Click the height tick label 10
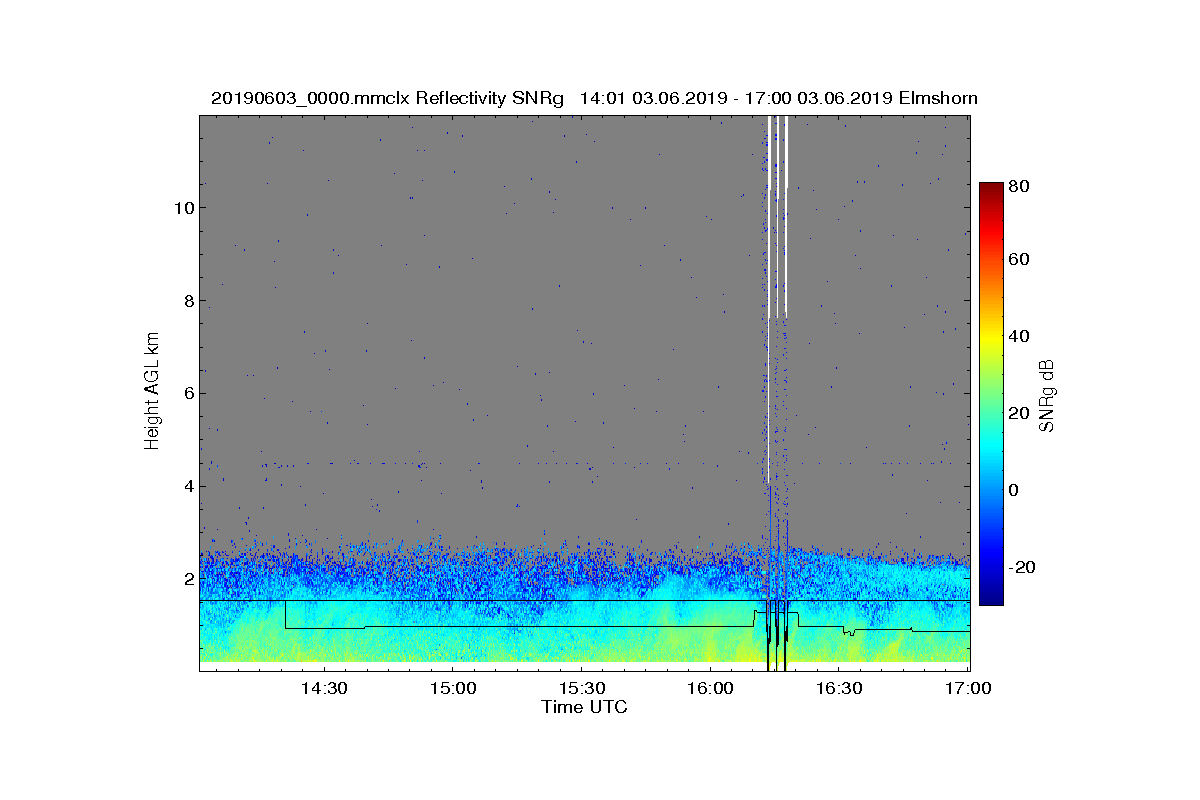 pos(182,208)
